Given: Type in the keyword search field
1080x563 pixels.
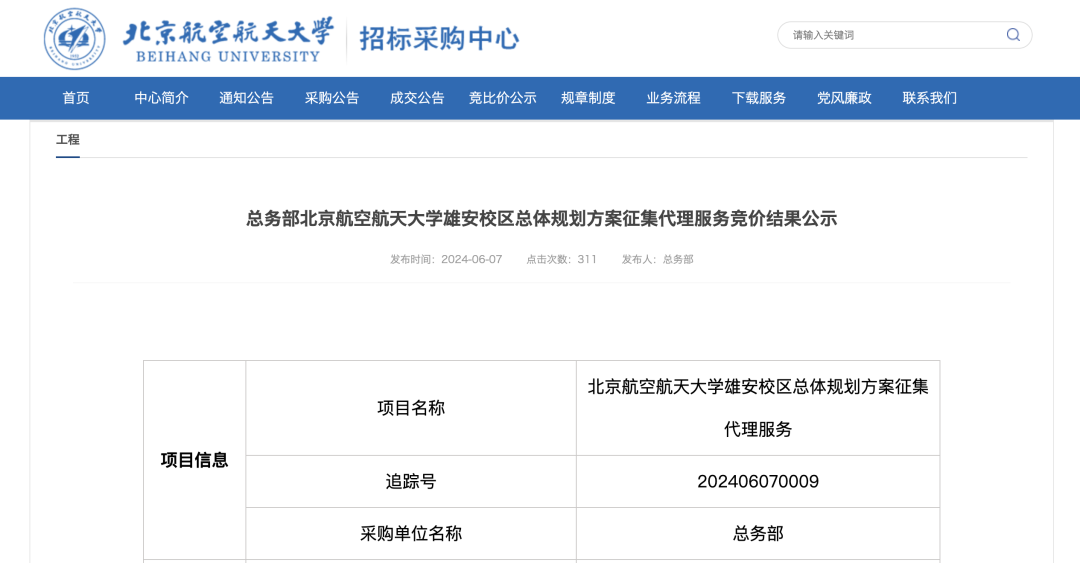Looking at the screenshot, I should (x=890, y=35).
